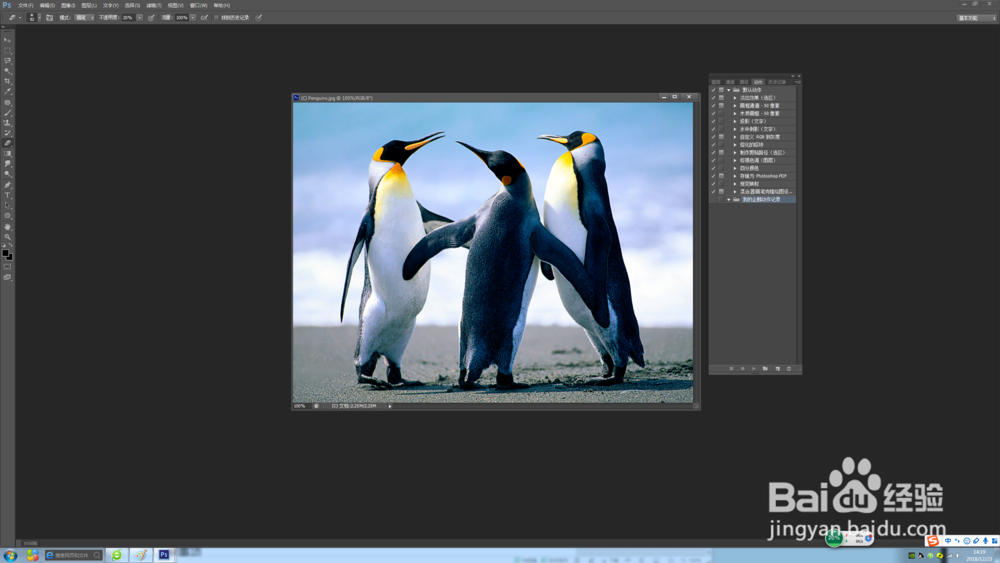Select the Move tool
The height and width of the screenshot is (563, 1000).
click(x=8, y=40)
